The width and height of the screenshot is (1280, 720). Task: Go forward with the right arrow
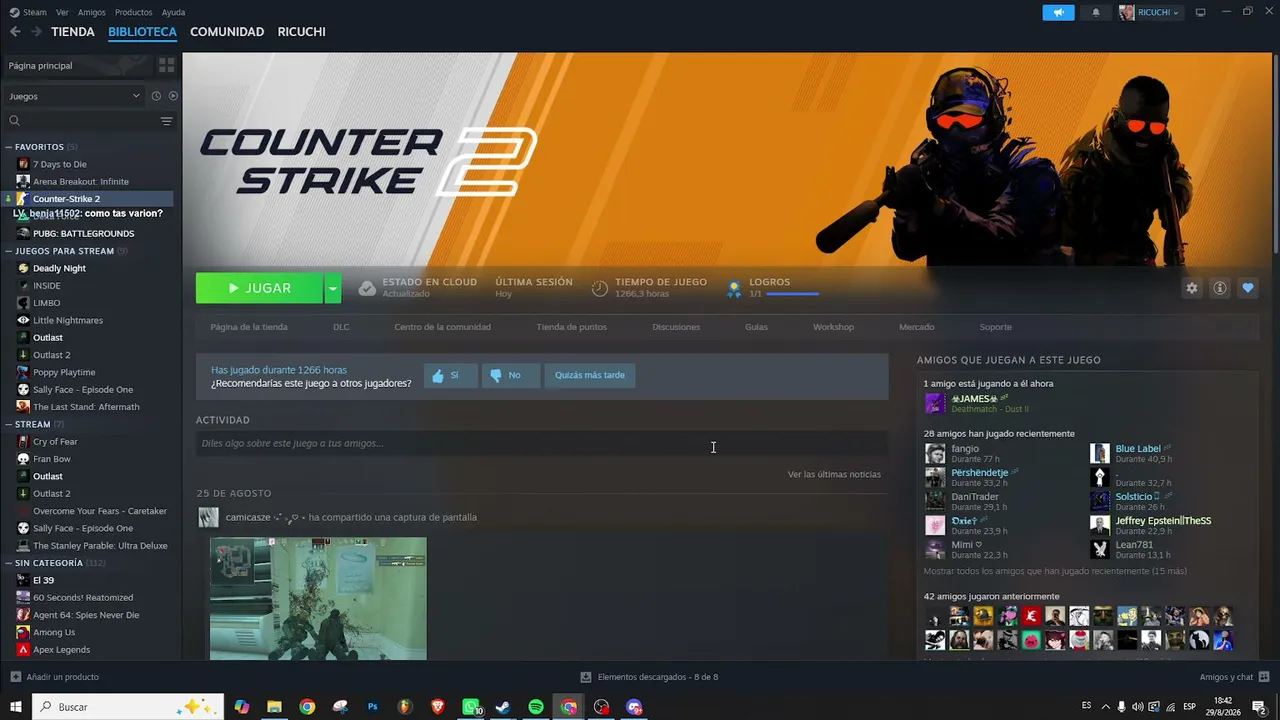pyautogui.click(x=36, y=32)
